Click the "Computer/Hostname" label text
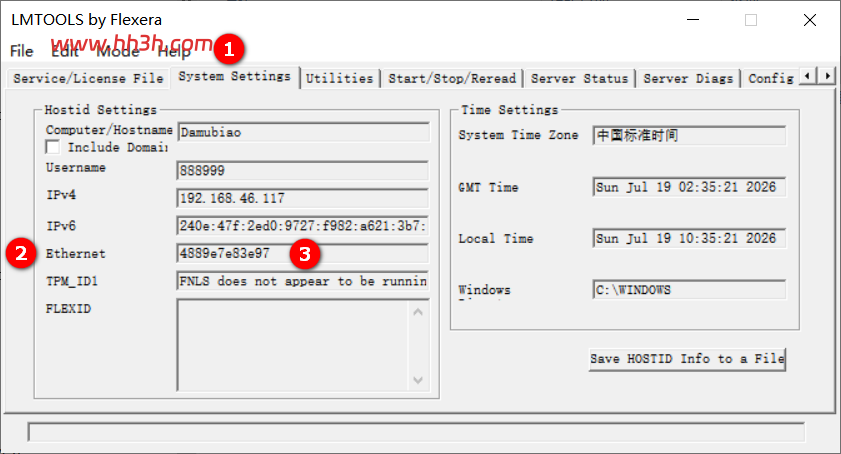The height and width of the screenshot is (454, 841). pyautogui.click(x=109, y=130)
